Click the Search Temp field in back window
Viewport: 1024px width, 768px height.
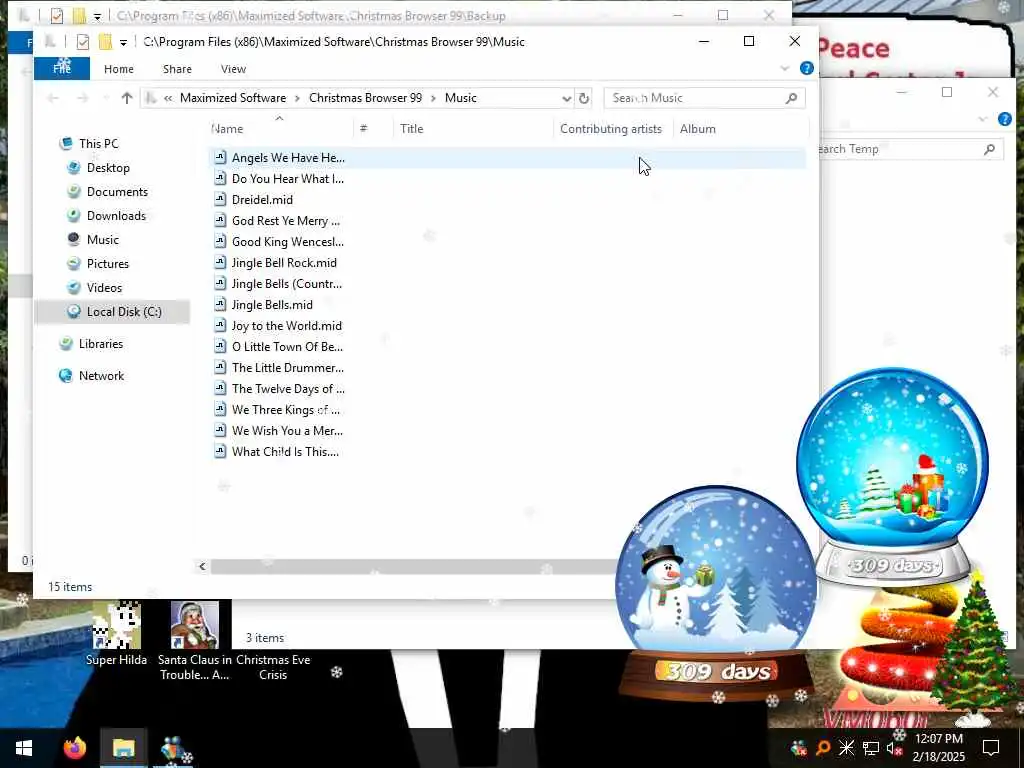(911, 149)
